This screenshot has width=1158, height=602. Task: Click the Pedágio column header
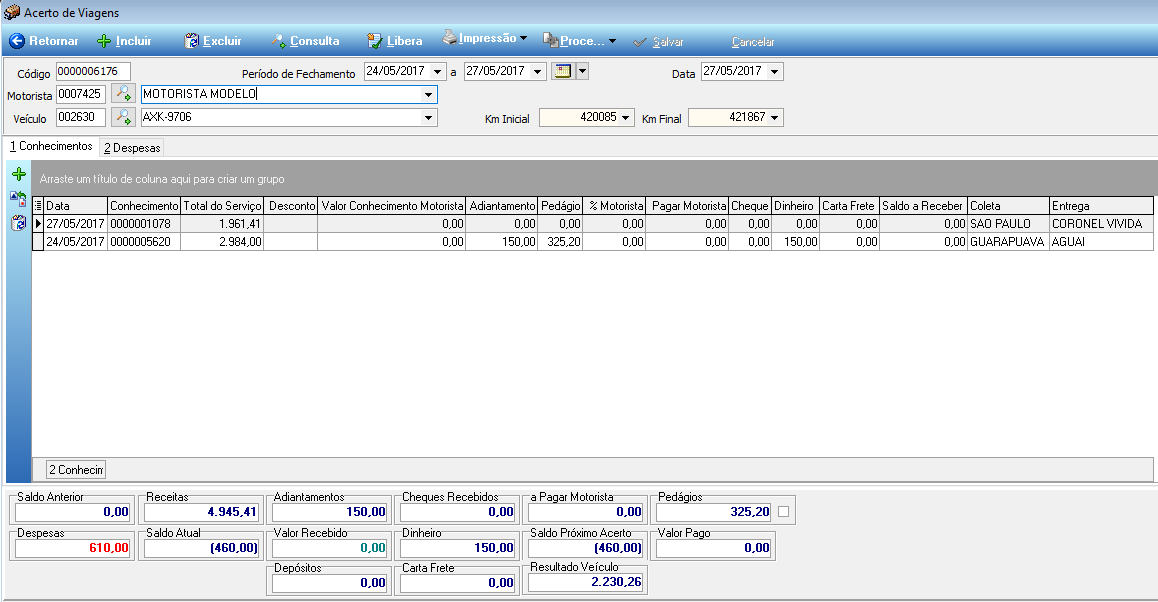pos(561,206)
